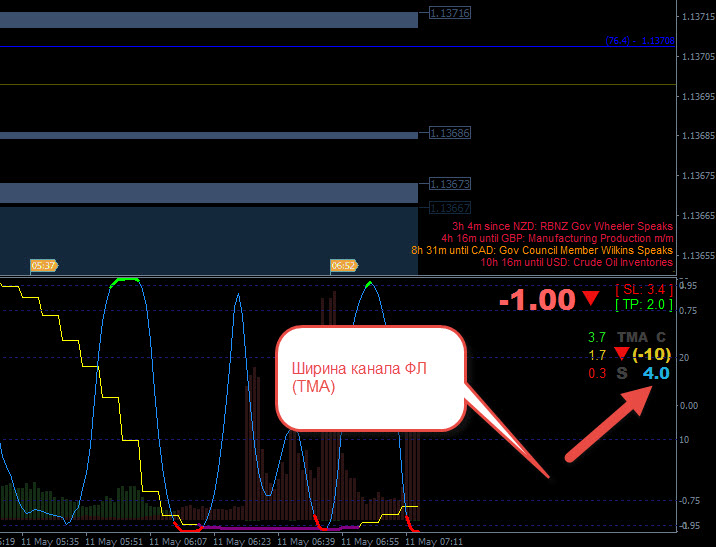
Task: Click the 1.13716 price level label
Action: click(x=450, y=13)
